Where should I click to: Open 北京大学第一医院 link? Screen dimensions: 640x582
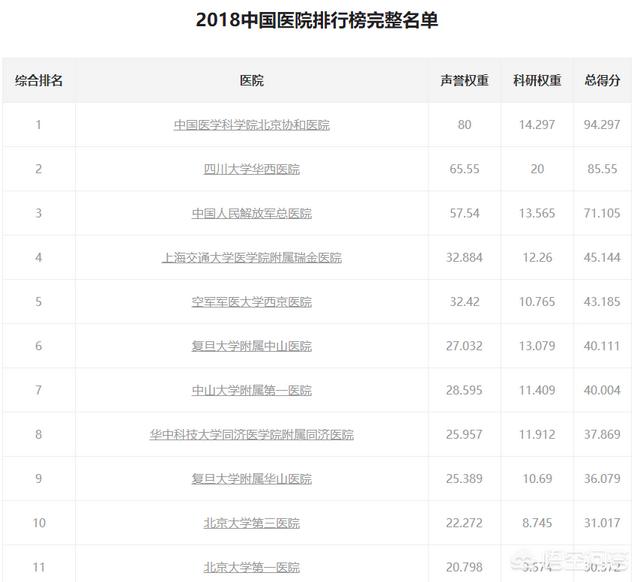pyautogui.click(x=252, y=567)
